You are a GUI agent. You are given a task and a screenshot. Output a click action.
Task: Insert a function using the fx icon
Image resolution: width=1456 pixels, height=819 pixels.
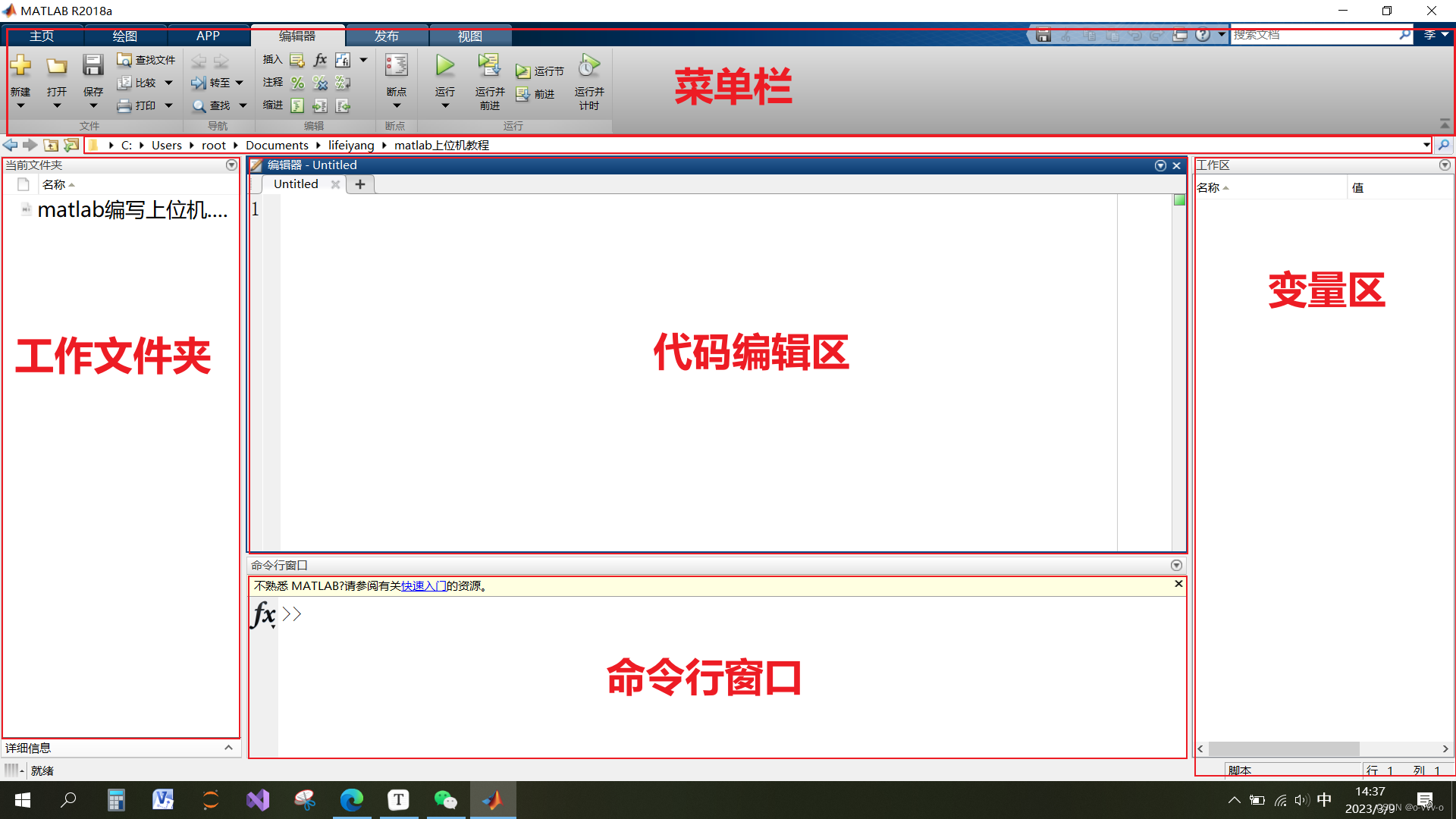(319, 60)
